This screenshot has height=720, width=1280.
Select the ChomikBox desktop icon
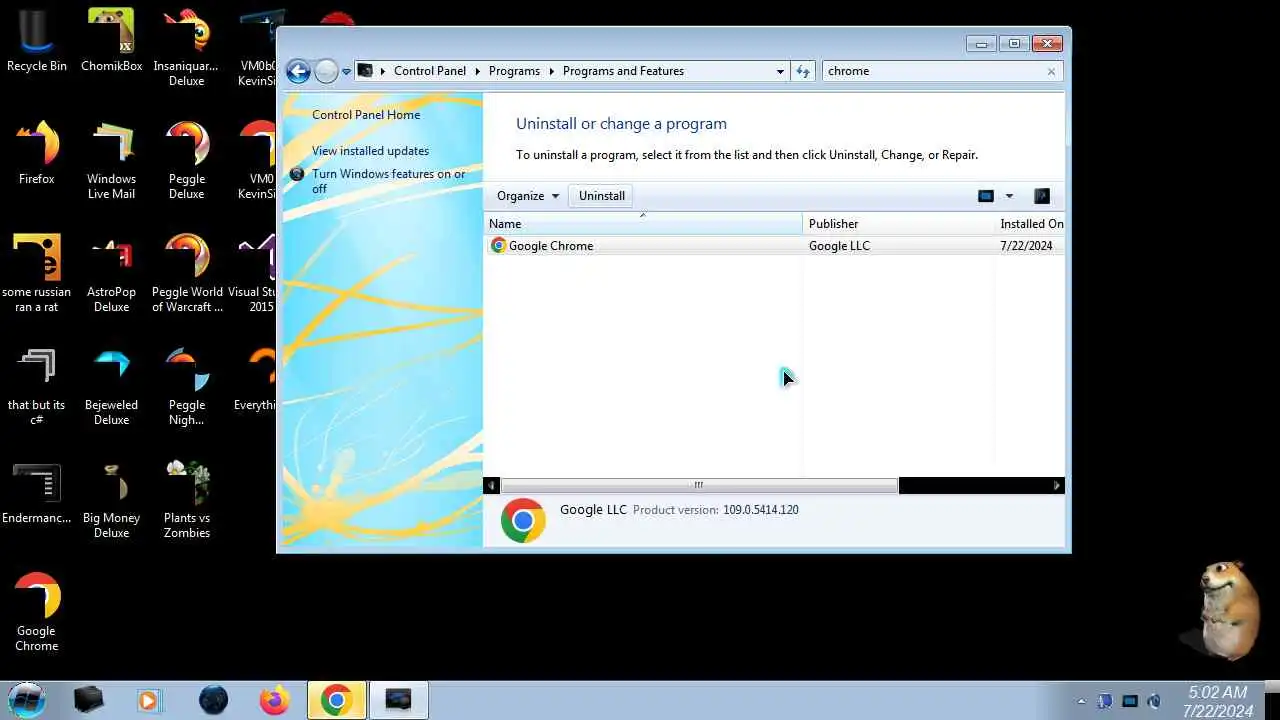point(111,41)
